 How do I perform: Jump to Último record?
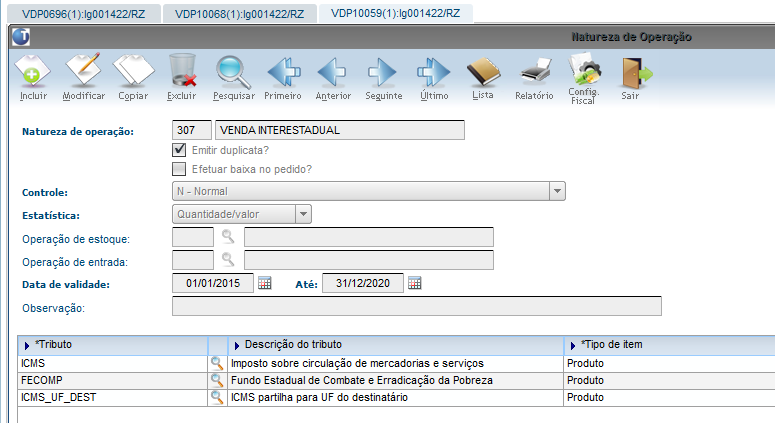[x=433, y=72]
